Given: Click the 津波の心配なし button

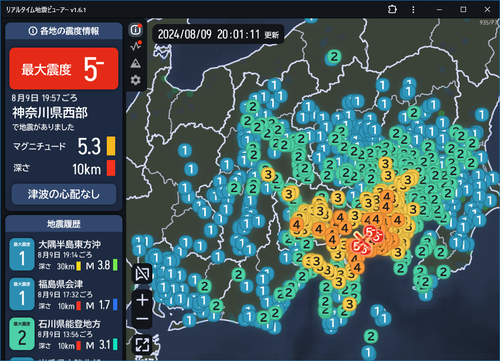Looking at the screenshot, I should [x=64, y=194].
